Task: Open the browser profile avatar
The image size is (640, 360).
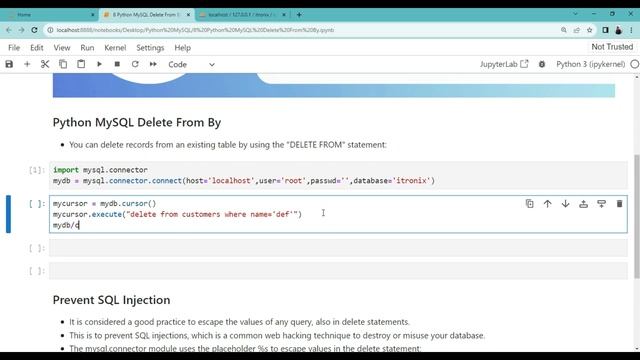Action: [618, 30]
